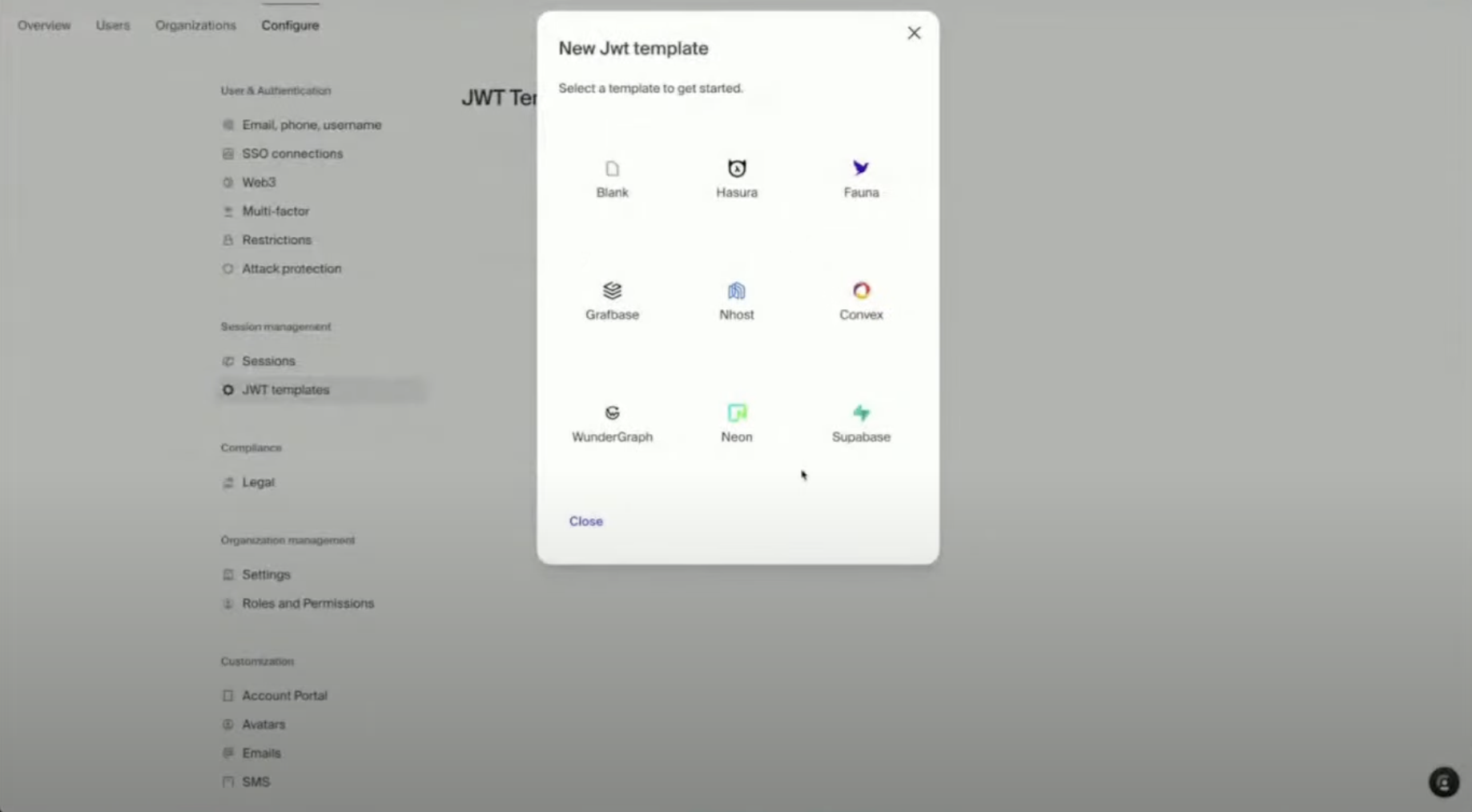Go to Restrictions page
Viewport: 1472px width, 812px height.
click(x=276, y=240)
